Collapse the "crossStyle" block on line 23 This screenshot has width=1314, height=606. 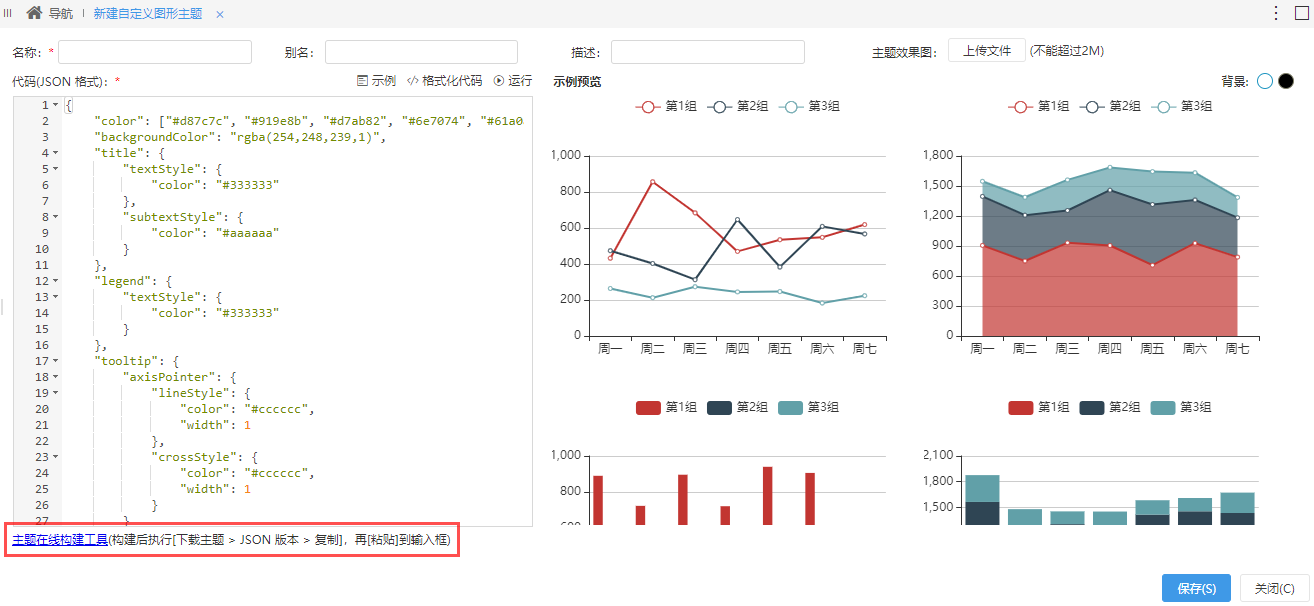[x=55, y=457]
